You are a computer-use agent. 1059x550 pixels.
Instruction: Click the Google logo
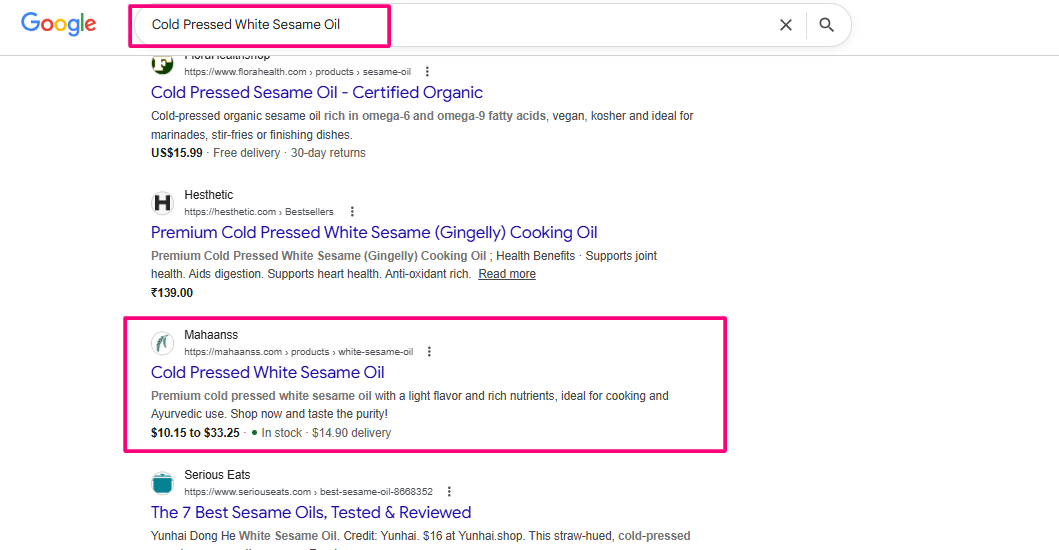59,24
